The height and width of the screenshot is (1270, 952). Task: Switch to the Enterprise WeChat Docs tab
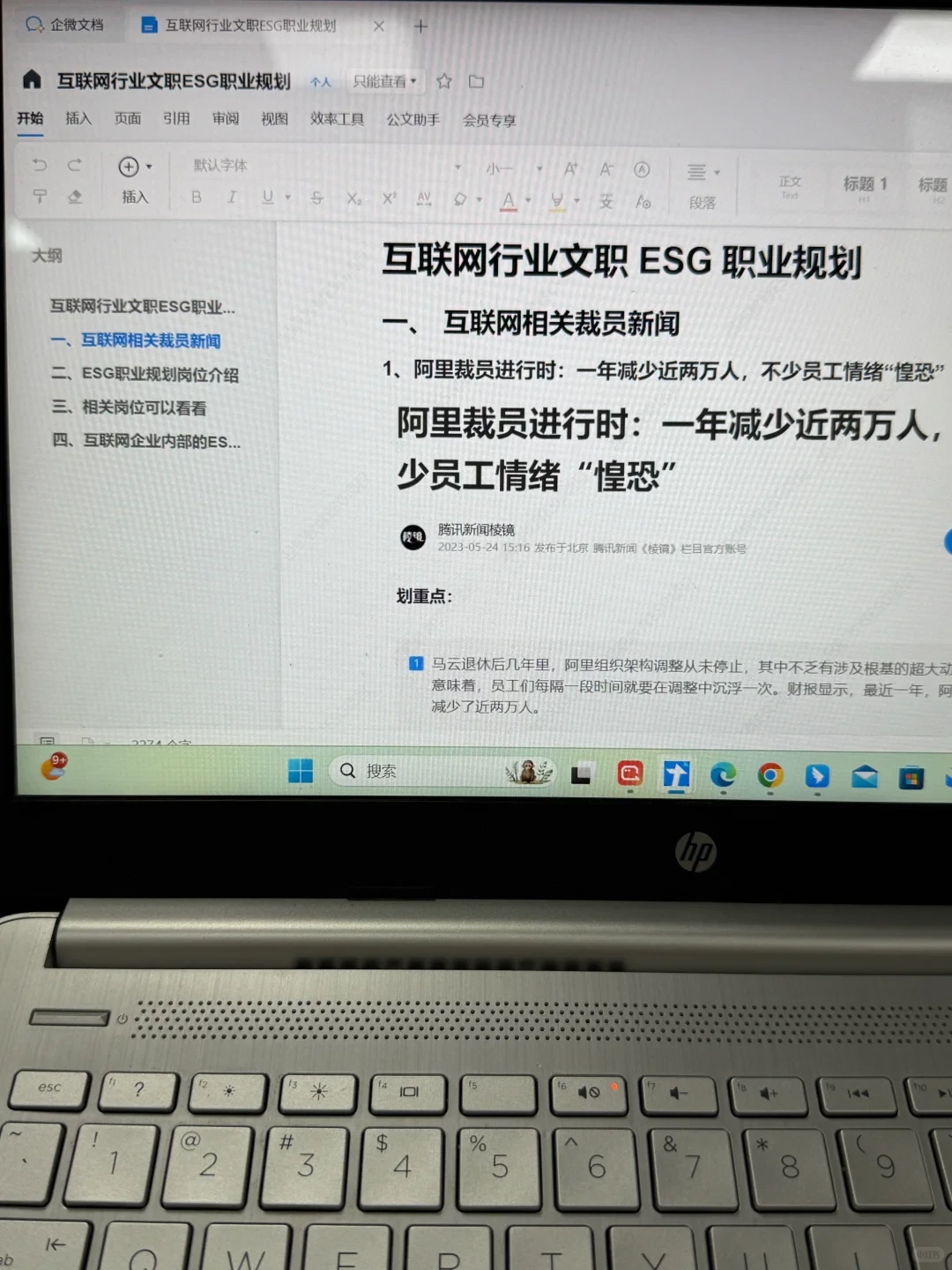click(64, 25)
